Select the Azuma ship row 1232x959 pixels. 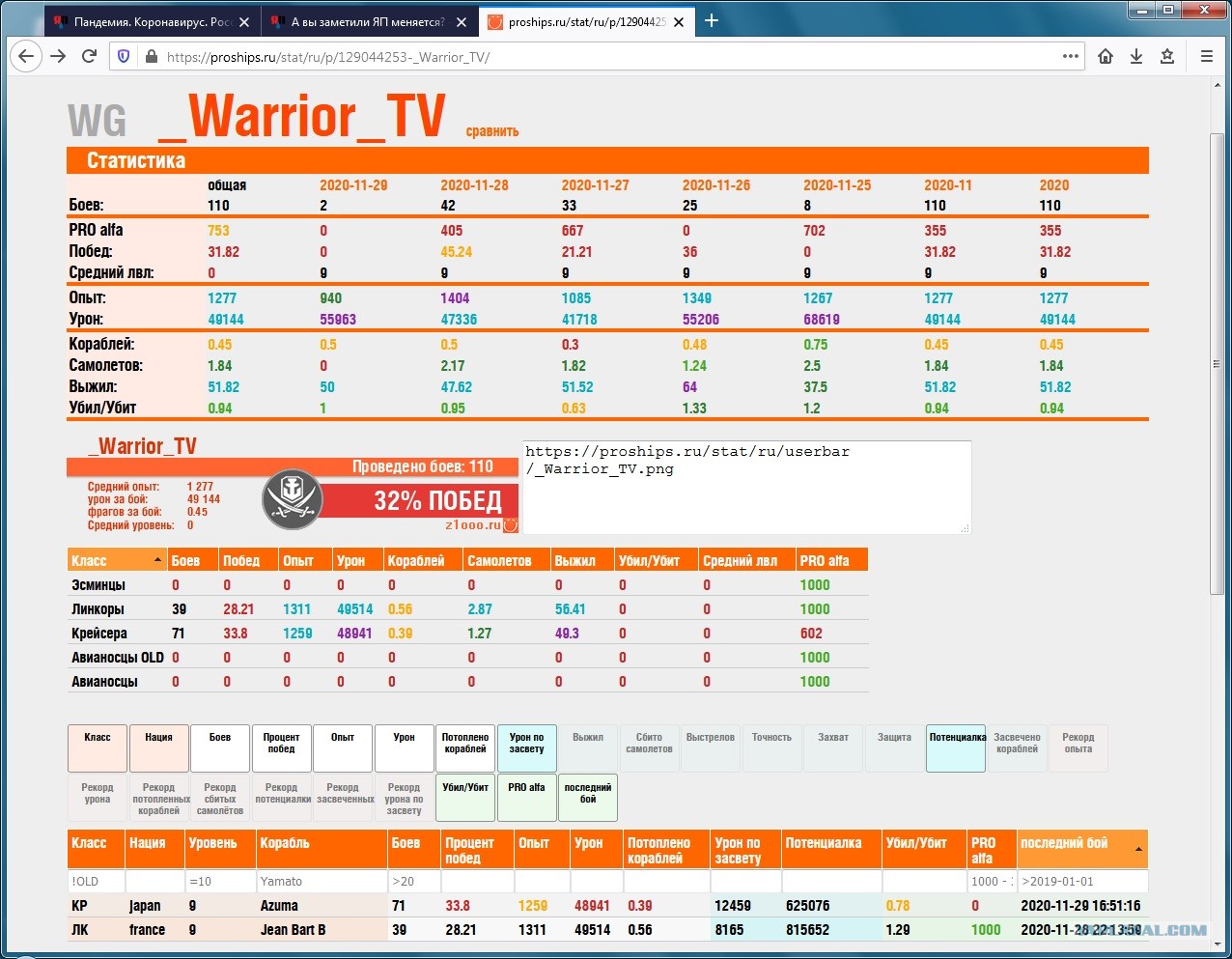tap(607, 906)
